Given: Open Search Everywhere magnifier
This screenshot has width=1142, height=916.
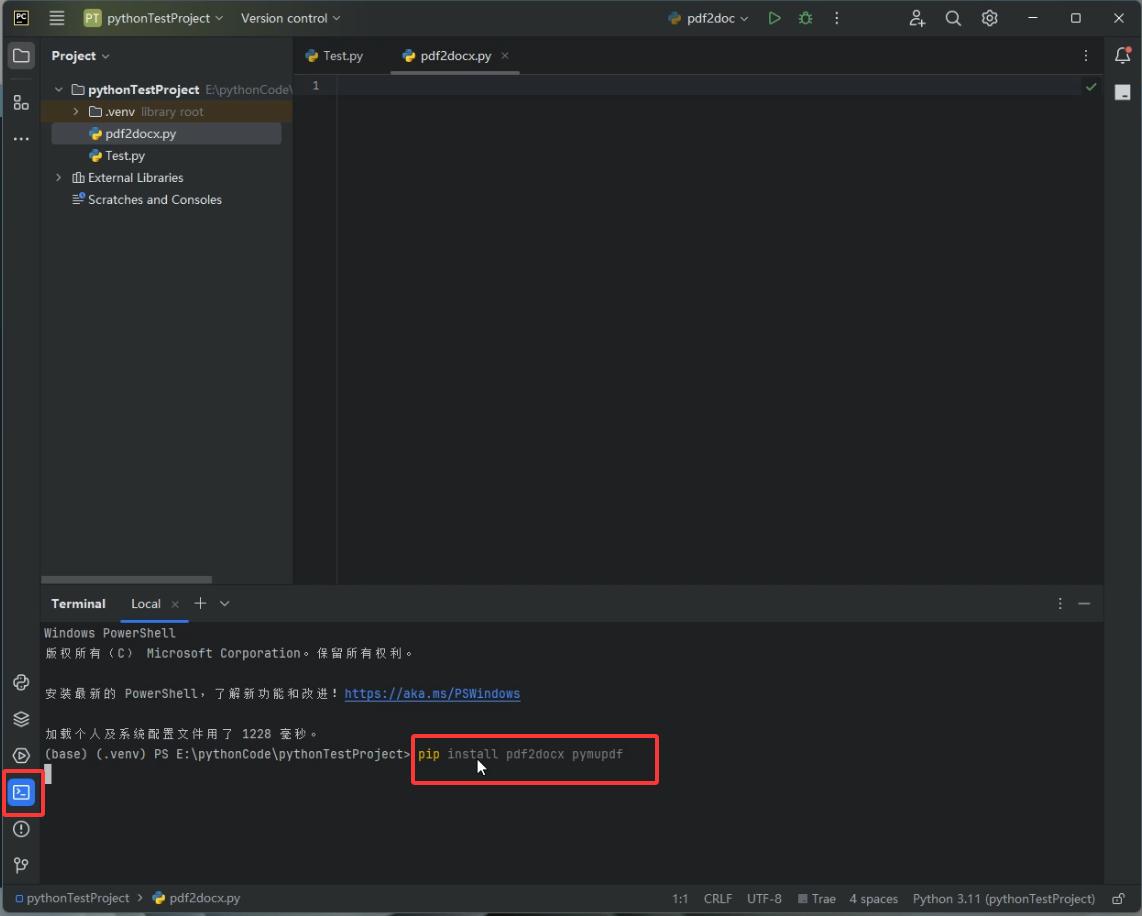Looking at the screenshot, I should (953, 18).
